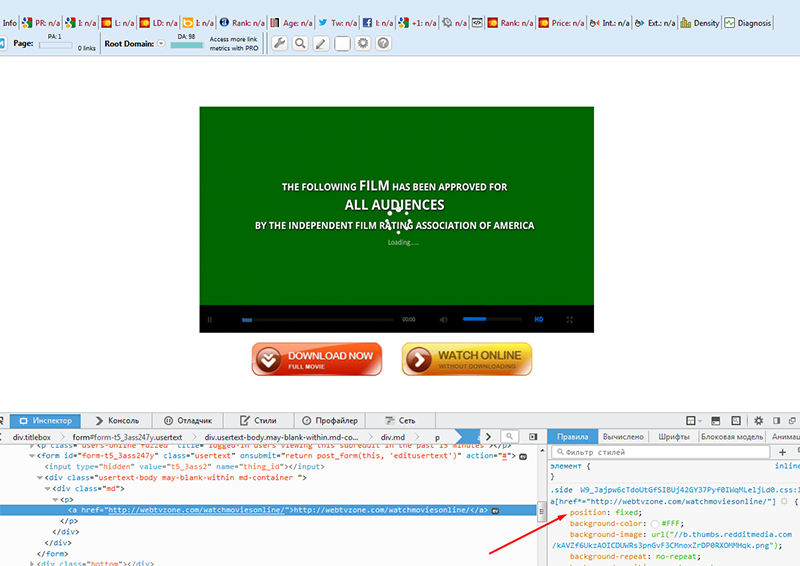Open the Сеть network tab
The height and width of the screenshot is (566, 800).
[x=400, y=421]
